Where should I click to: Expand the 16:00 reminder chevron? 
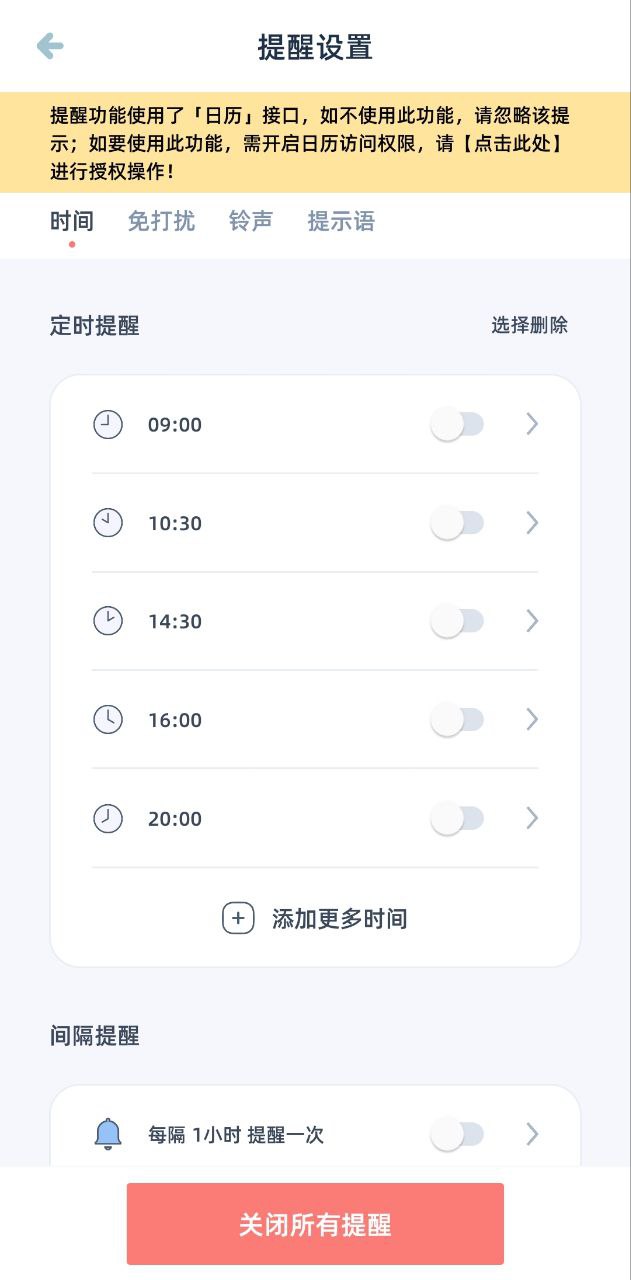pyautogui.click(x=532, y=720)
